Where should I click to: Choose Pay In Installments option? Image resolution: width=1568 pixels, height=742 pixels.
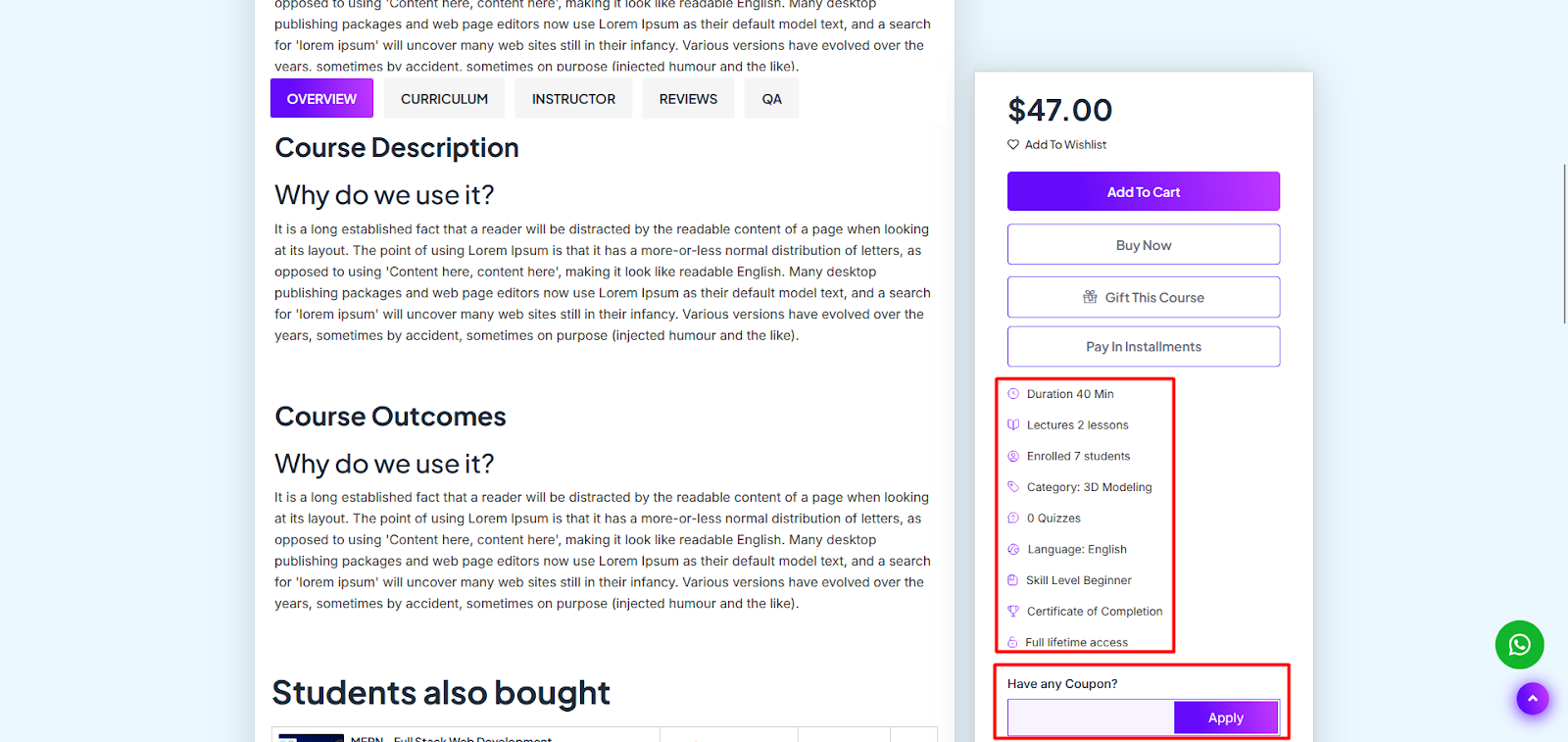tap(1144, 346)
